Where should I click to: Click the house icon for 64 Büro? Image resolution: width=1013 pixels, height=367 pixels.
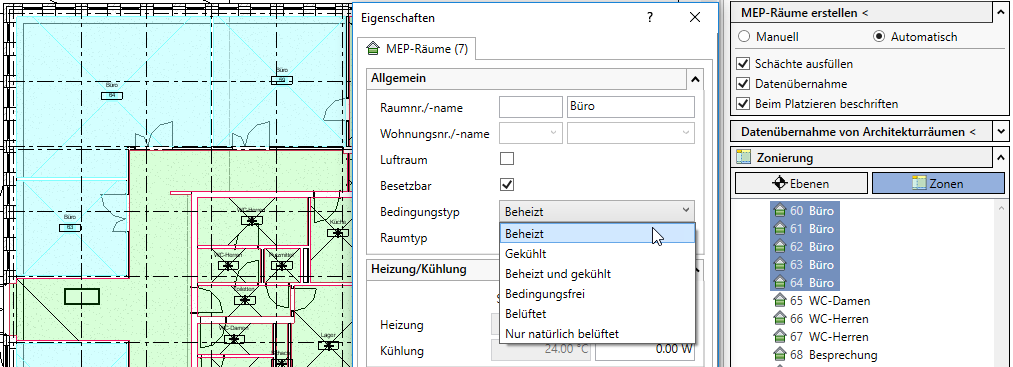click(780, 283)
